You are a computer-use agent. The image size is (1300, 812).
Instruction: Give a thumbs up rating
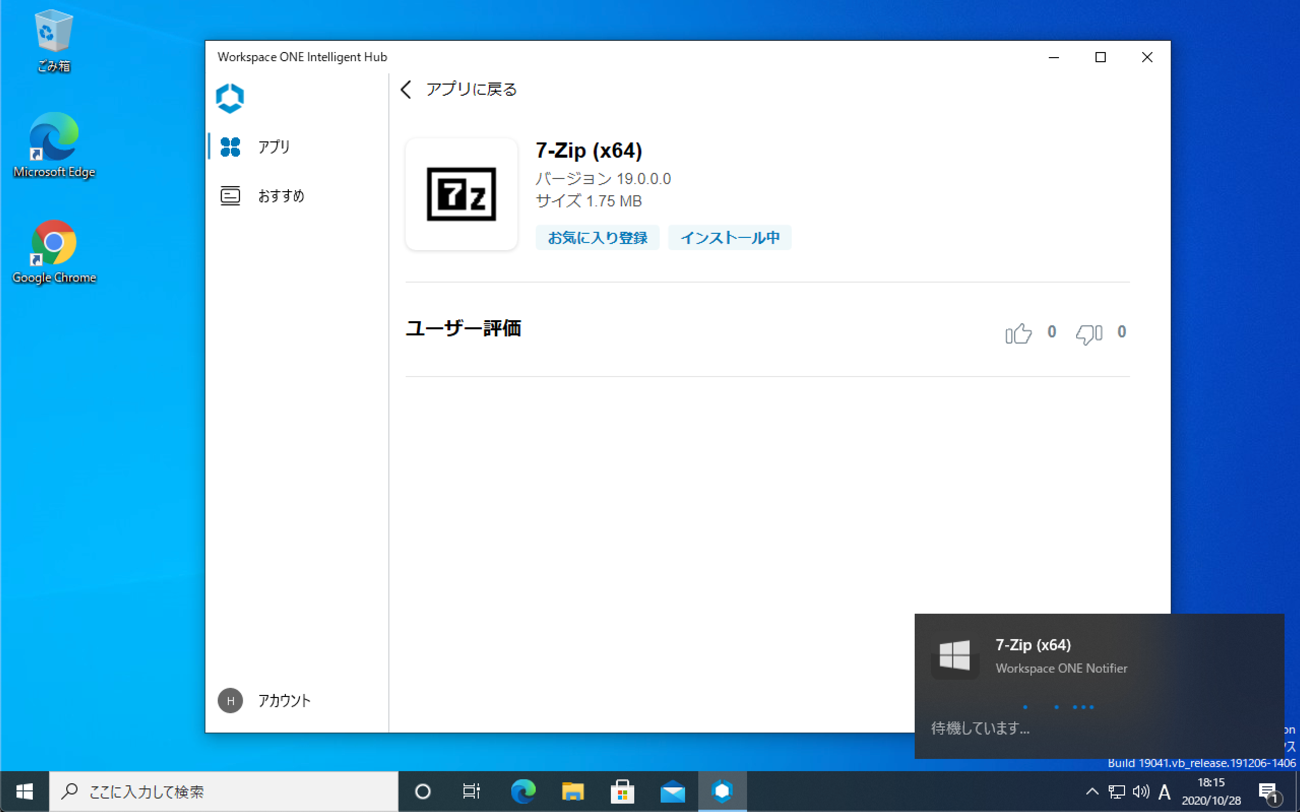[1018, 333]
